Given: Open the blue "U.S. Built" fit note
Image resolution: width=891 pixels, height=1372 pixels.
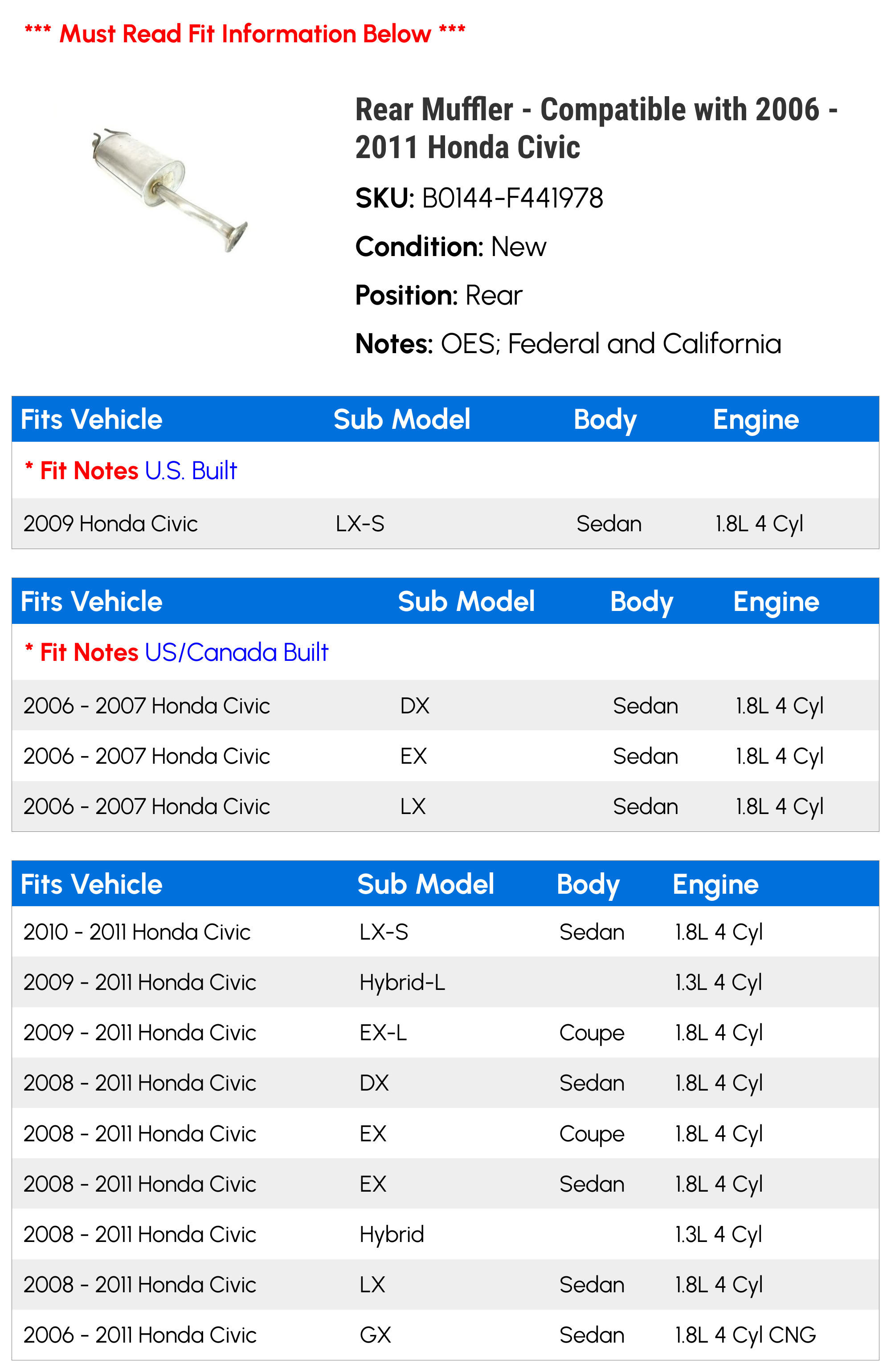Looking at the screenshot, I should (x=191, y=471).
